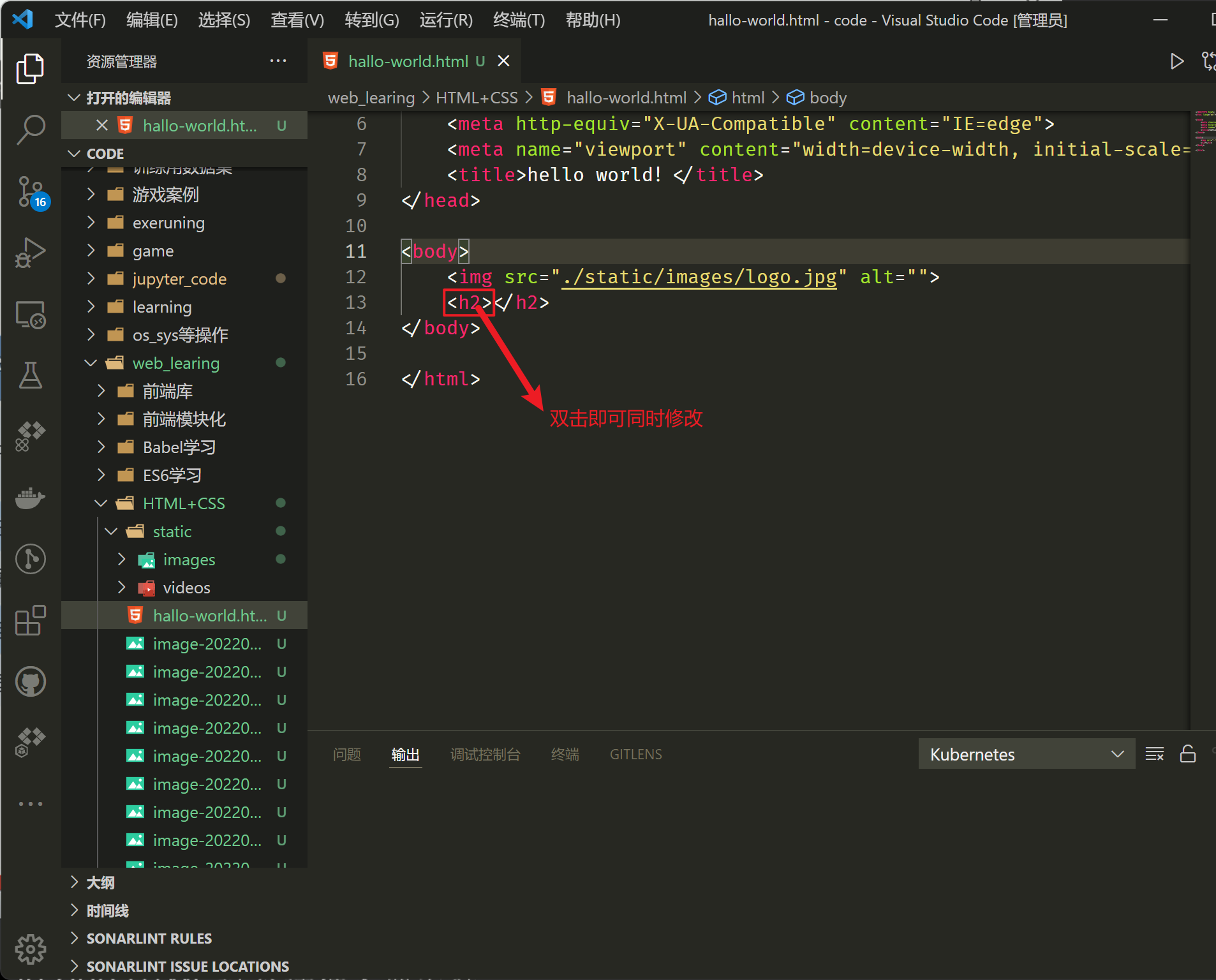The width and height of the screenshot is (1216, 980).
Task: Open the 帮助(H) menu
Action: 593,20
